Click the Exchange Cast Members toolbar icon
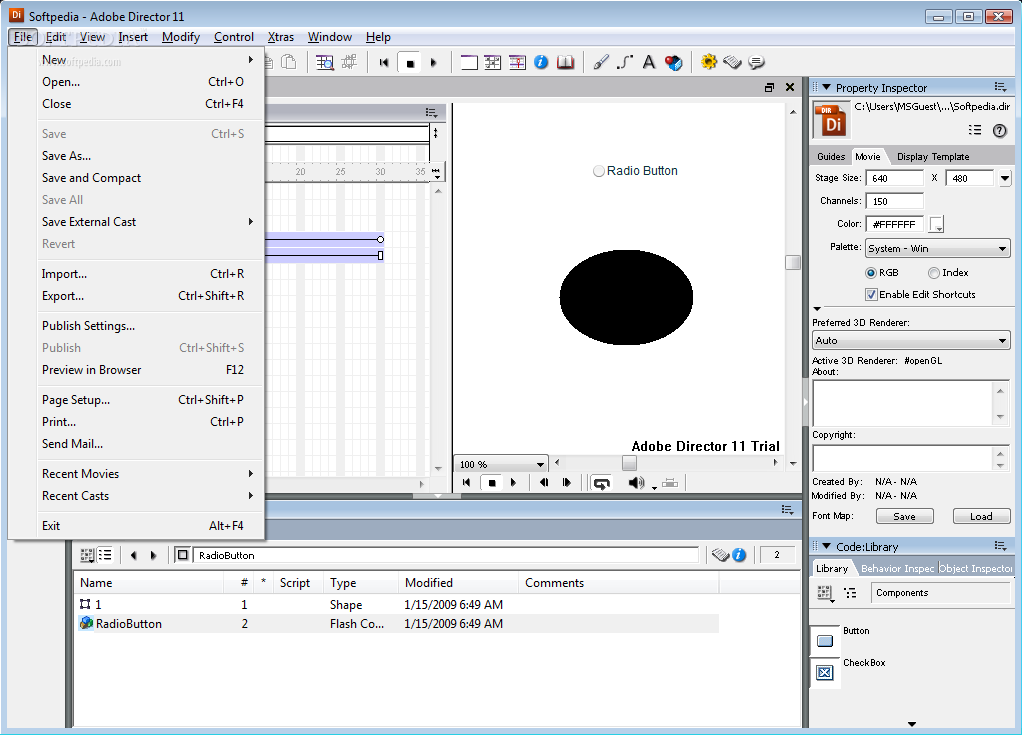This screenshot has width=1022, height=735. [x=349, y=63]
